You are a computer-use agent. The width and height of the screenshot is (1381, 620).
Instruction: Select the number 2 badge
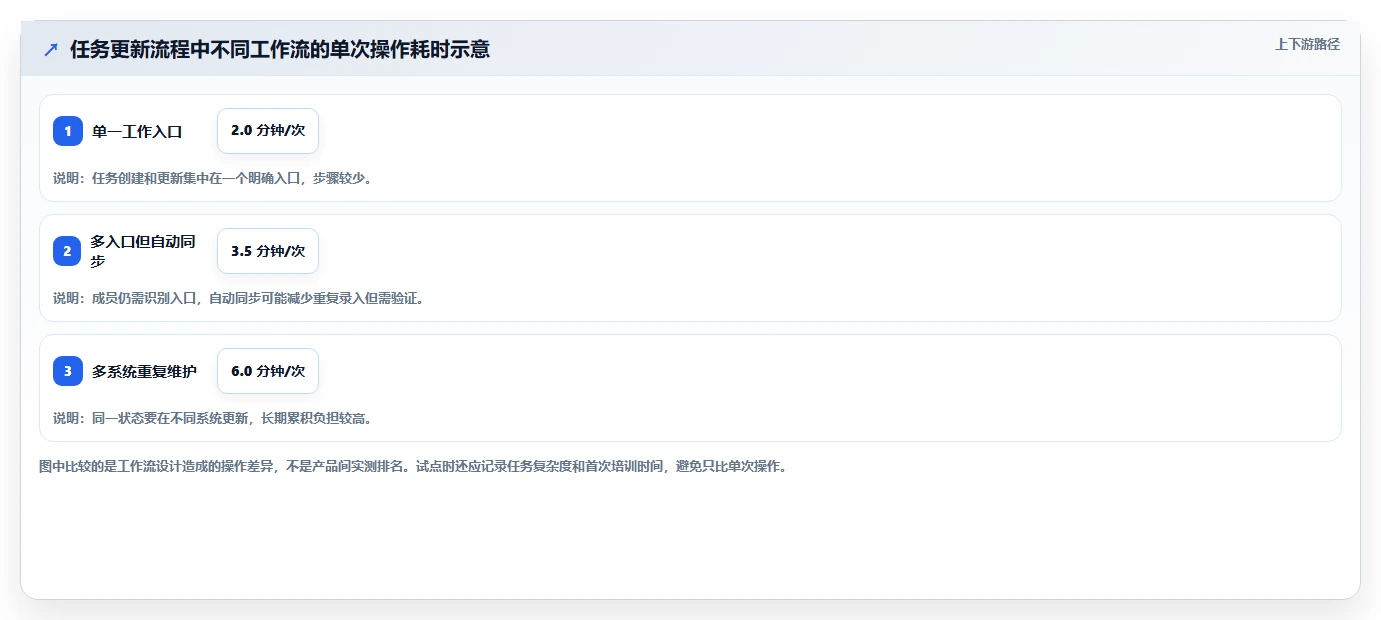[68, 251]
